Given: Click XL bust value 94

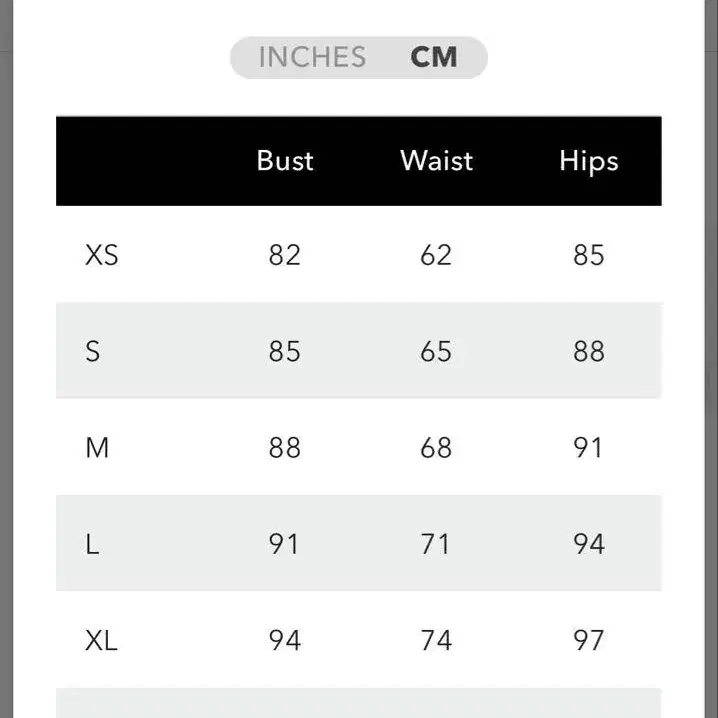Looking at the screenshot, I should click(x=285, y=640).
